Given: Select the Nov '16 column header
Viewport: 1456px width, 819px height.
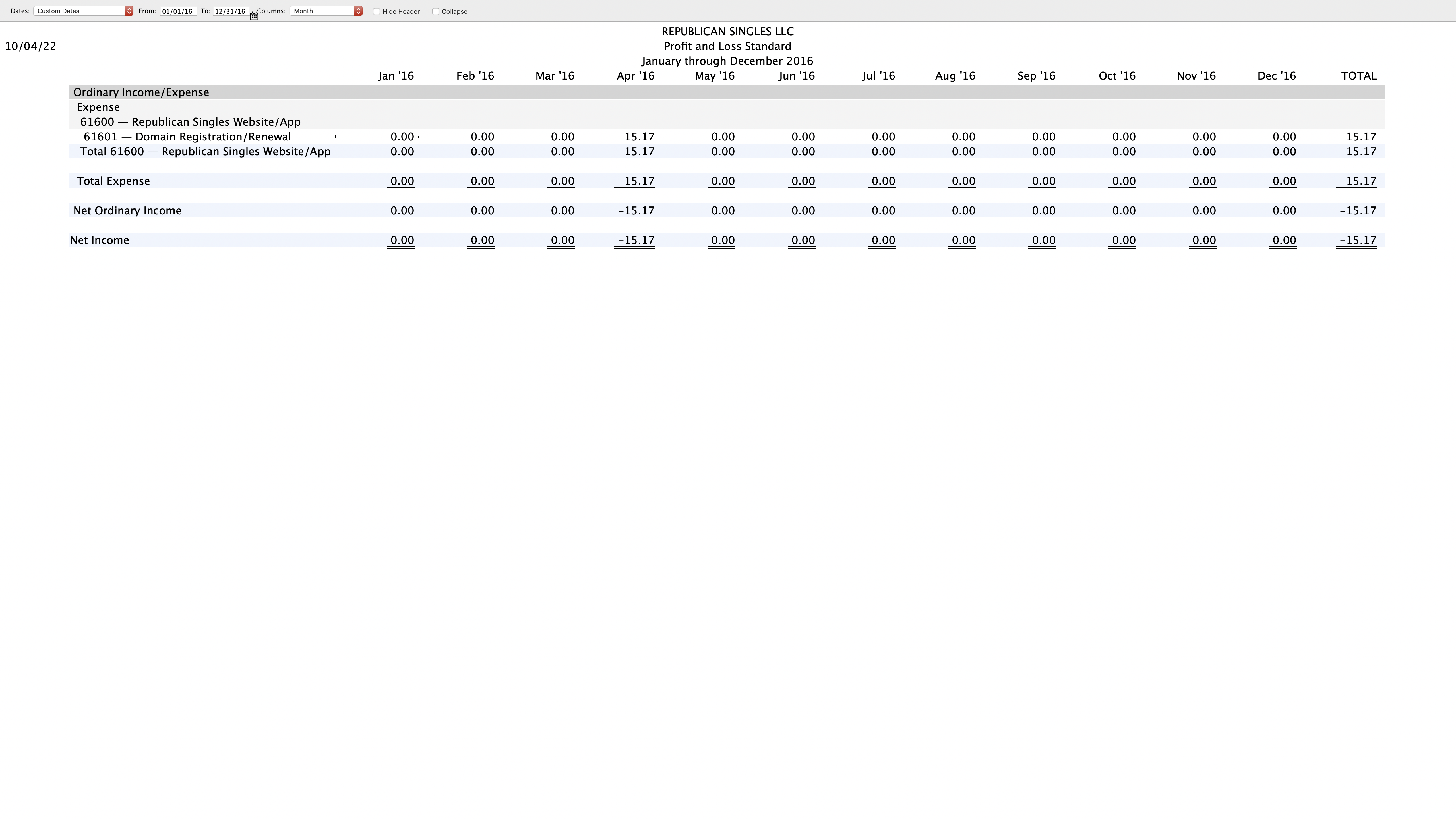Looking at the screenshot, I should click(x=1197, y=76).
